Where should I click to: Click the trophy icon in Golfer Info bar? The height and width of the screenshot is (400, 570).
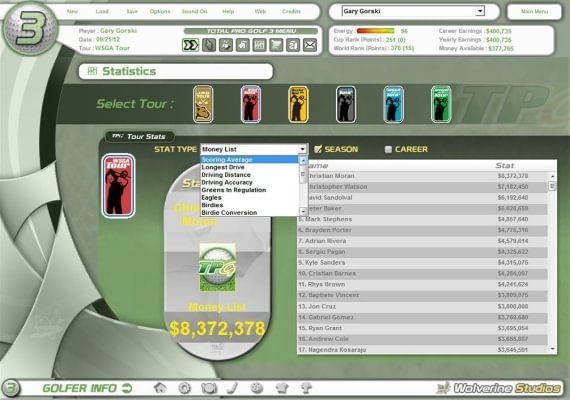(306, 388)
